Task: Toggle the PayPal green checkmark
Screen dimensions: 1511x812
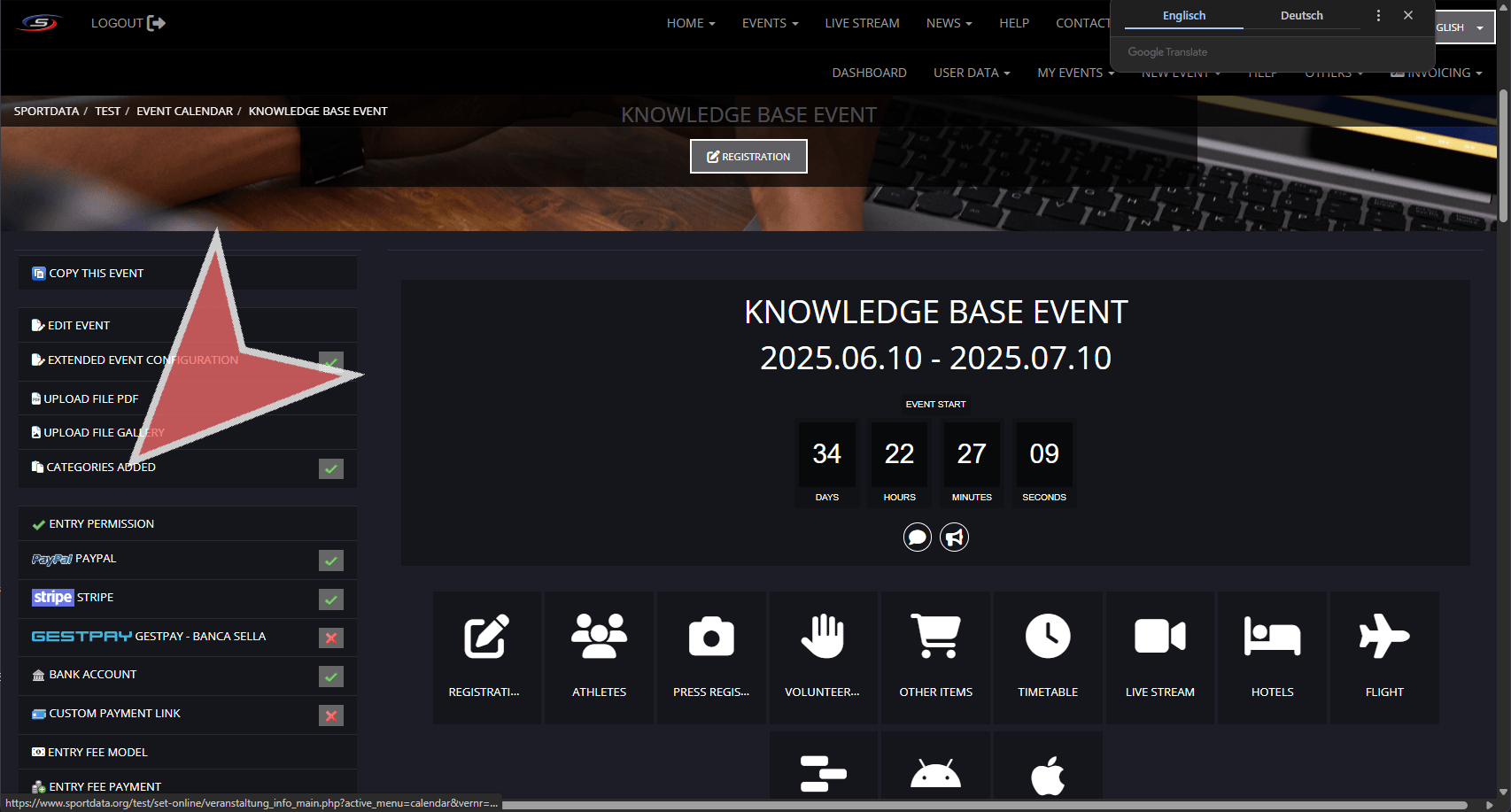Action: [331, 561]
